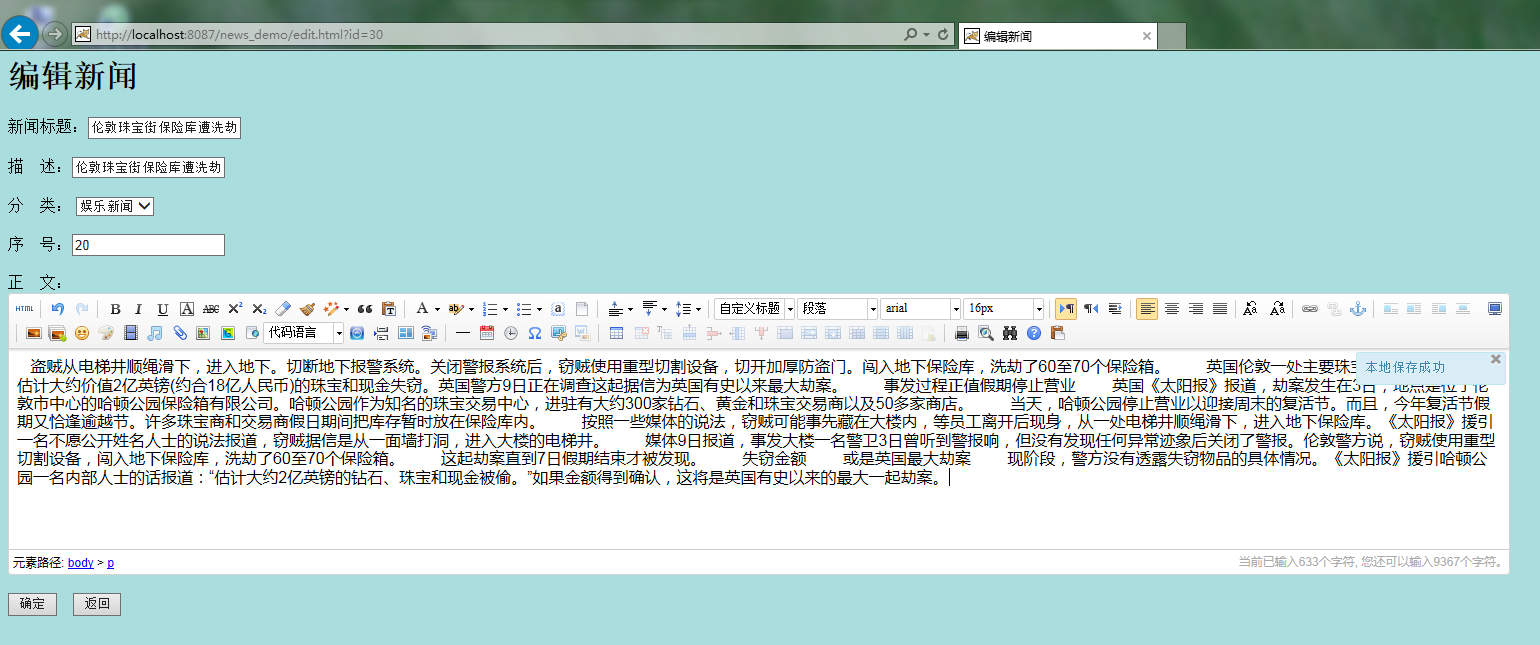The width and height of the screenshot is (1540, 645).
Task: Focus the 描述 input field
Action: 148,167
